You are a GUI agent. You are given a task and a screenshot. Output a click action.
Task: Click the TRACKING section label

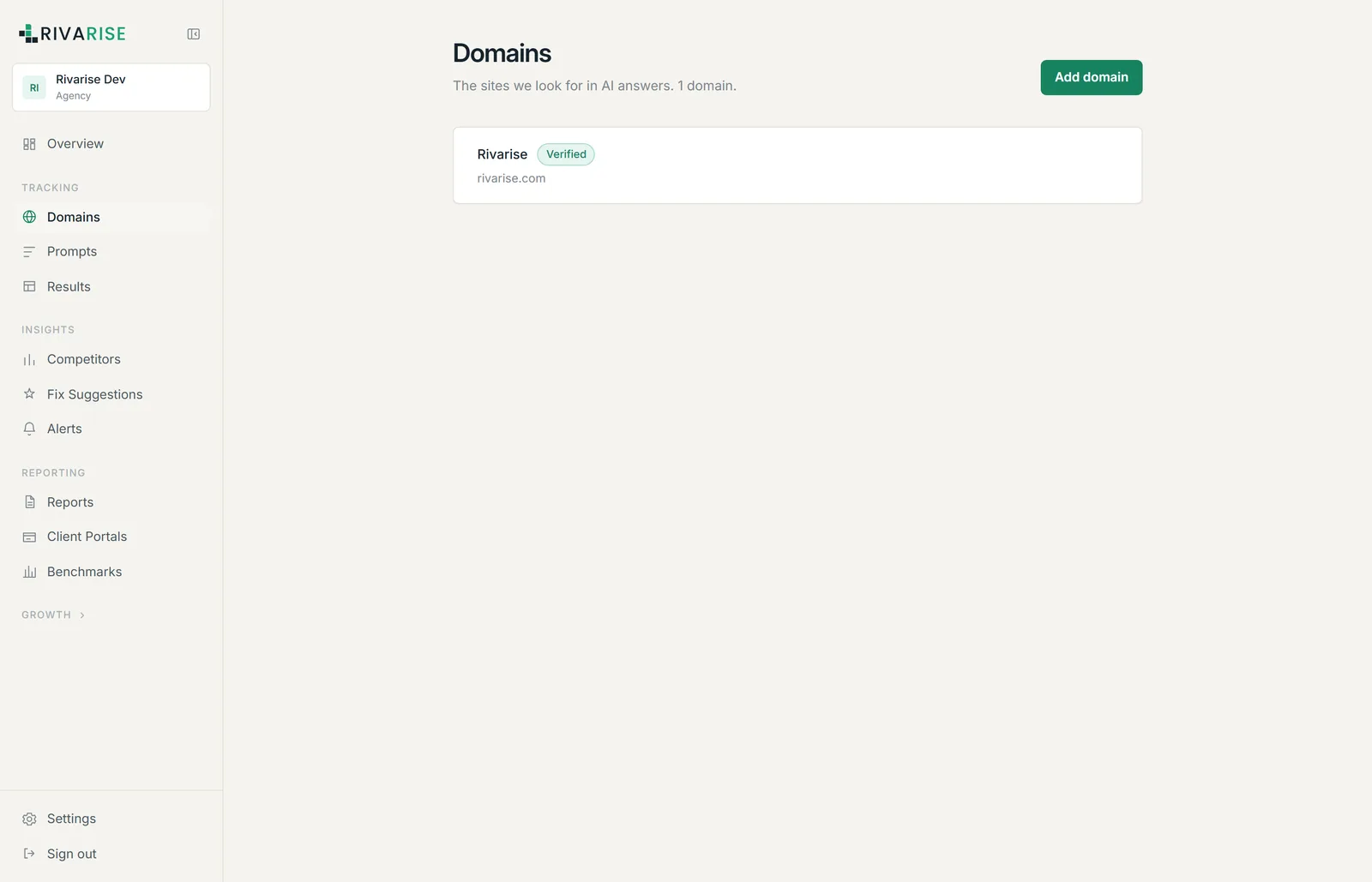coord(50,188)
